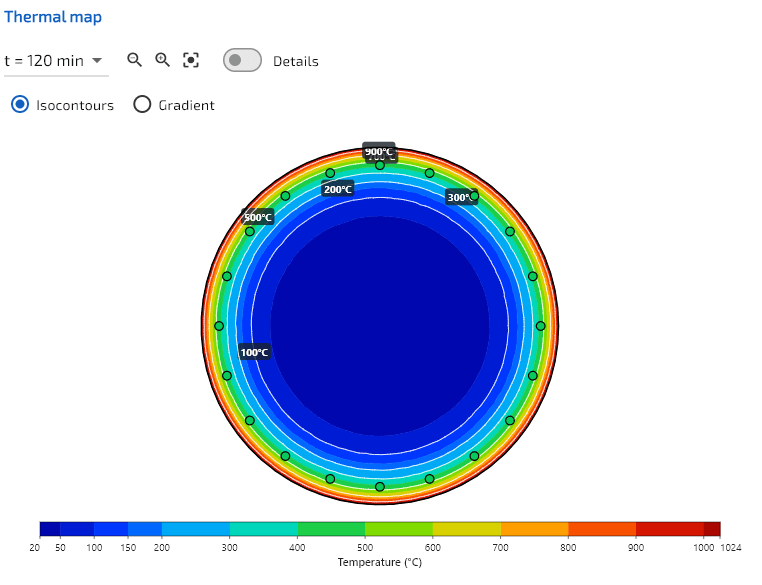The width and height of the screenshot is (762, 585).
Task: Click the dark blue 20-50 legend swatch
Action: coord(50,529)
